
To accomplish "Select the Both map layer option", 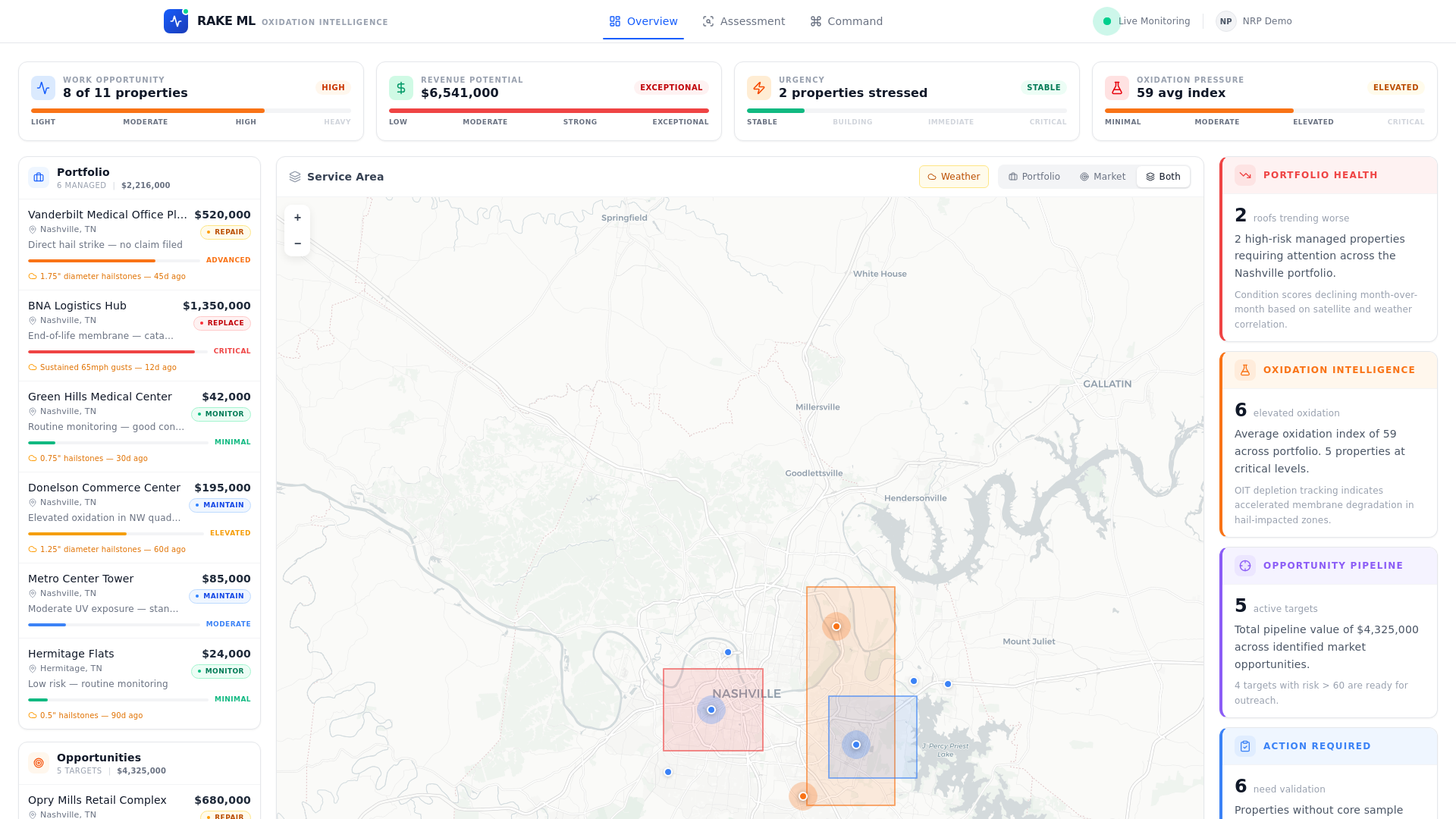I will click(x=1163, y=177).
